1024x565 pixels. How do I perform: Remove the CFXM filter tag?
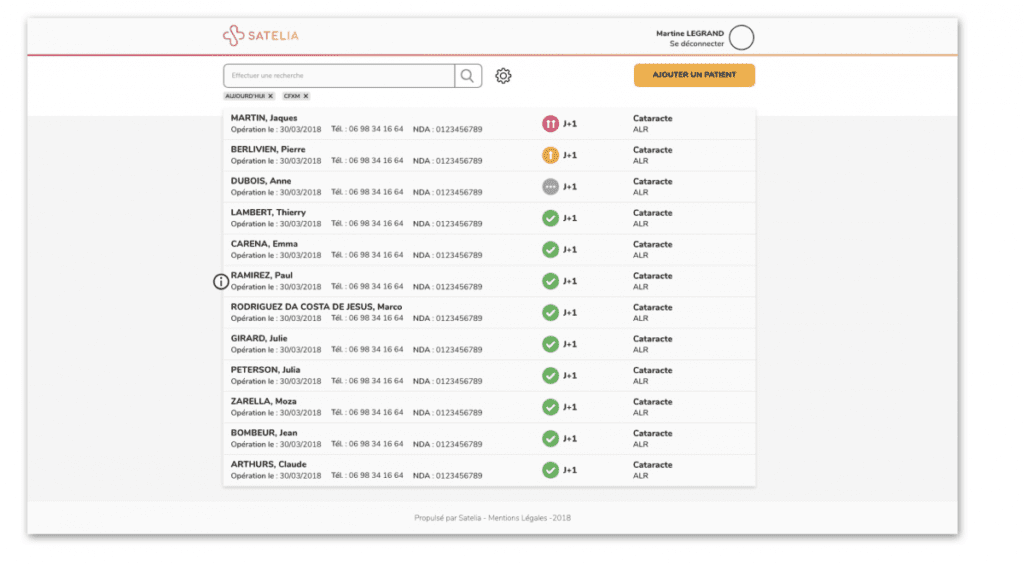click(306, 96)
